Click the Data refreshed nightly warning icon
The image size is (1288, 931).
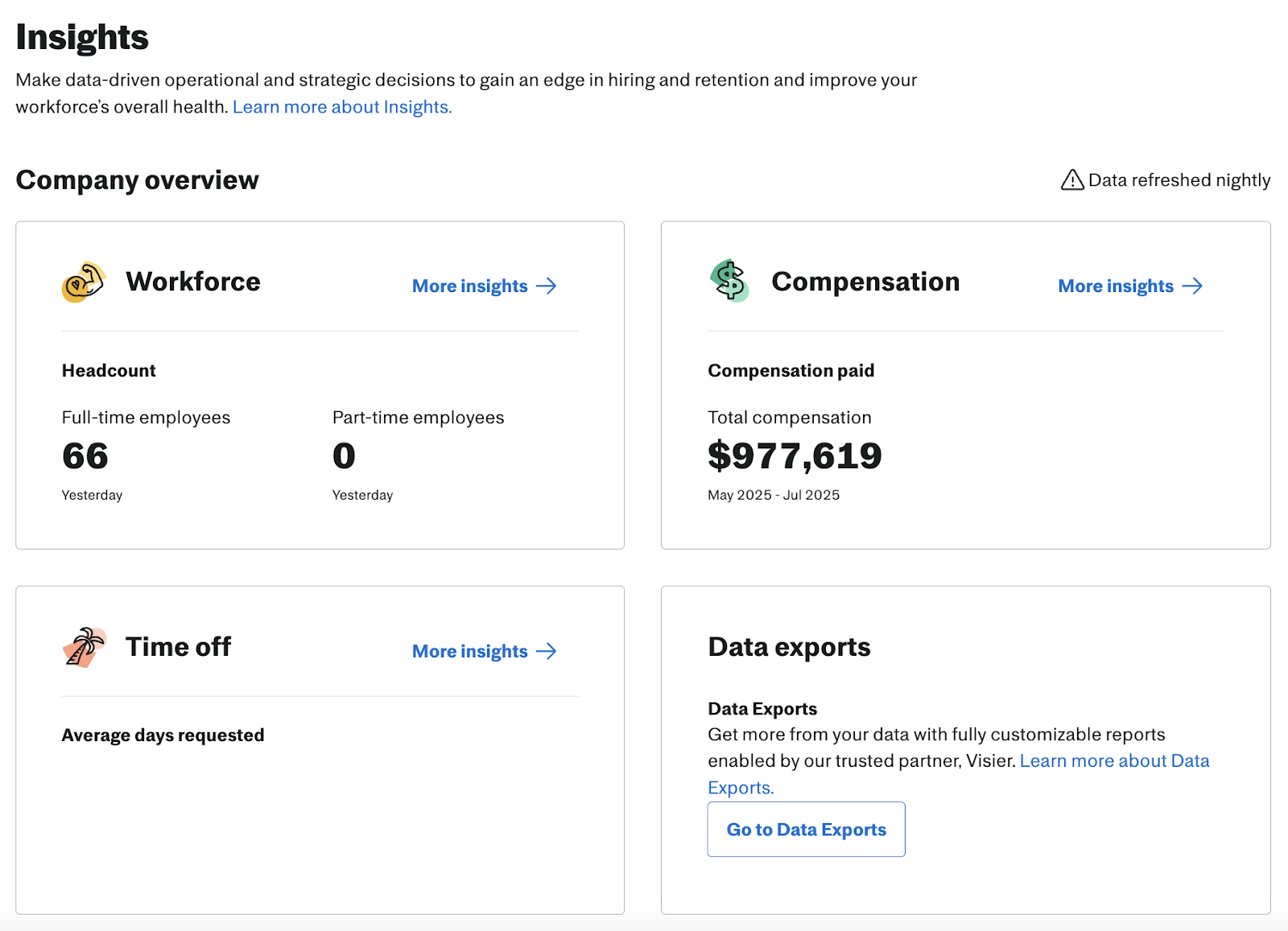click(1071, 180)
